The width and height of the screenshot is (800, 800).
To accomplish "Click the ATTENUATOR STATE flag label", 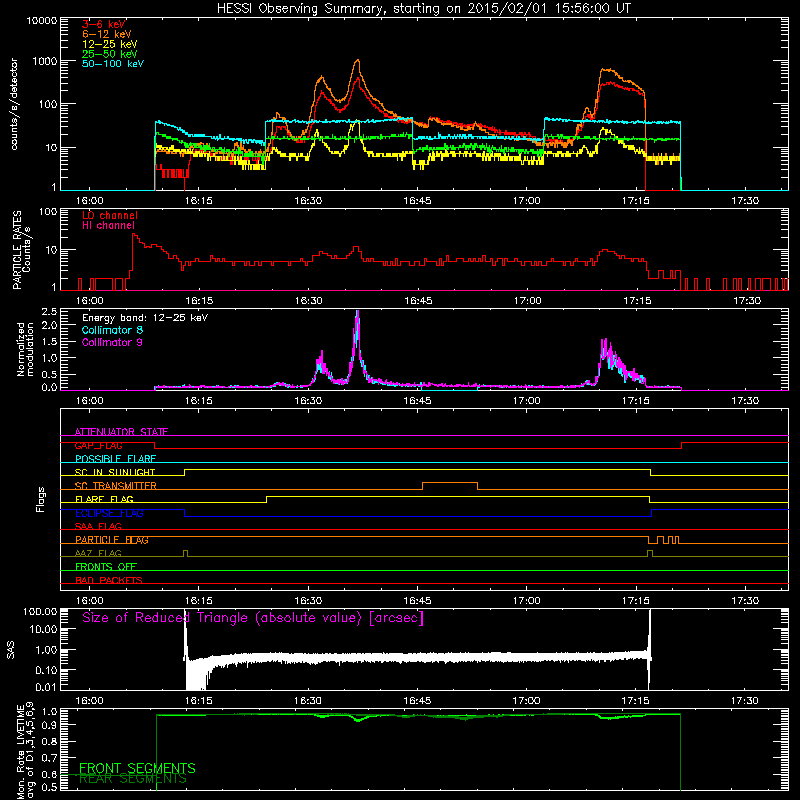I will click(121, 432).
